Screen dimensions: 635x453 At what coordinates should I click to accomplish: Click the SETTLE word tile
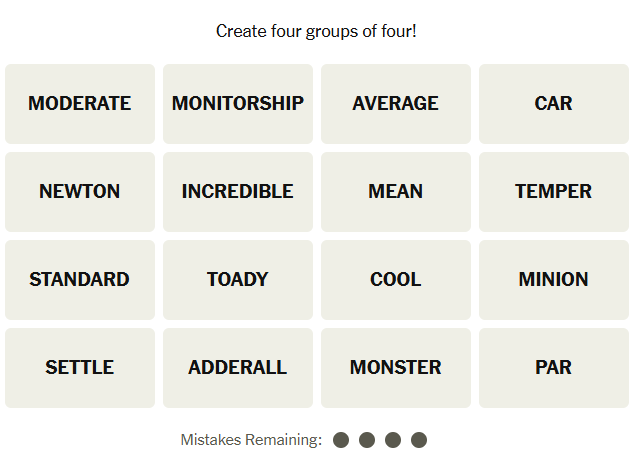[80, 368]
